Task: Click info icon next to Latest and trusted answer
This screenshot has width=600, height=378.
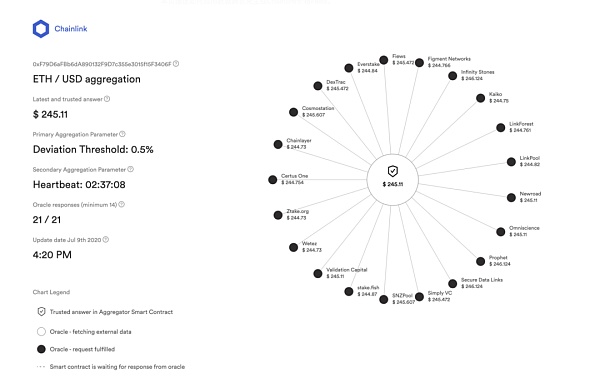Action: (x=107, y=99)
